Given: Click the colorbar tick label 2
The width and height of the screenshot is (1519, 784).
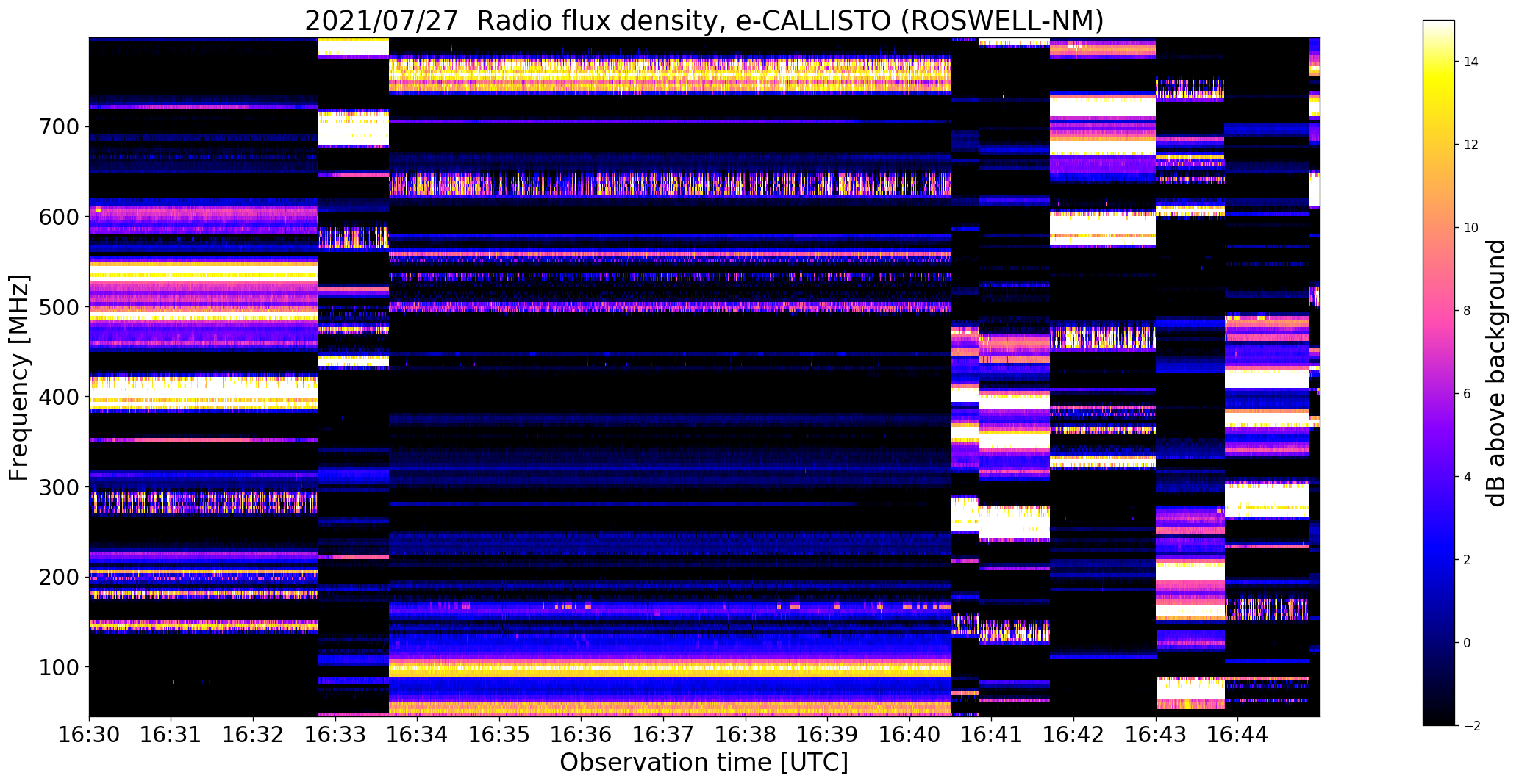Looking at the screenshot, I should [1467, 560].
